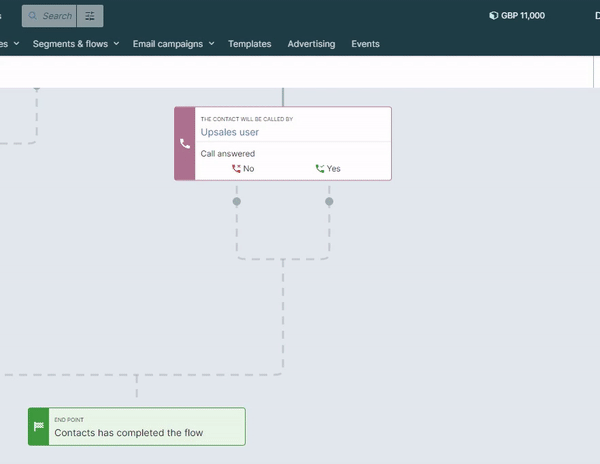Image resolution: width=600 pixels, height=464 pixels.
Task: Open the Templates menu item
Action: (249, 44)
